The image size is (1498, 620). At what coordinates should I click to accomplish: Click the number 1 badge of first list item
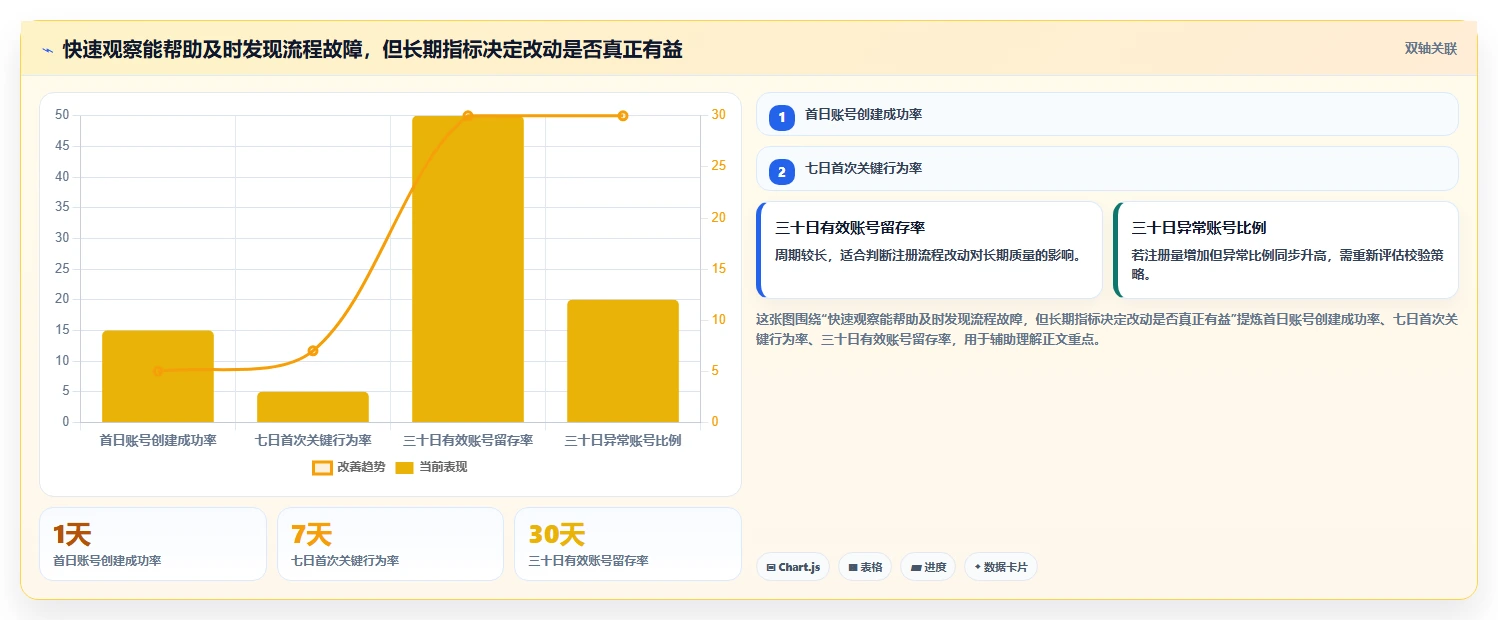pos(782,118)
